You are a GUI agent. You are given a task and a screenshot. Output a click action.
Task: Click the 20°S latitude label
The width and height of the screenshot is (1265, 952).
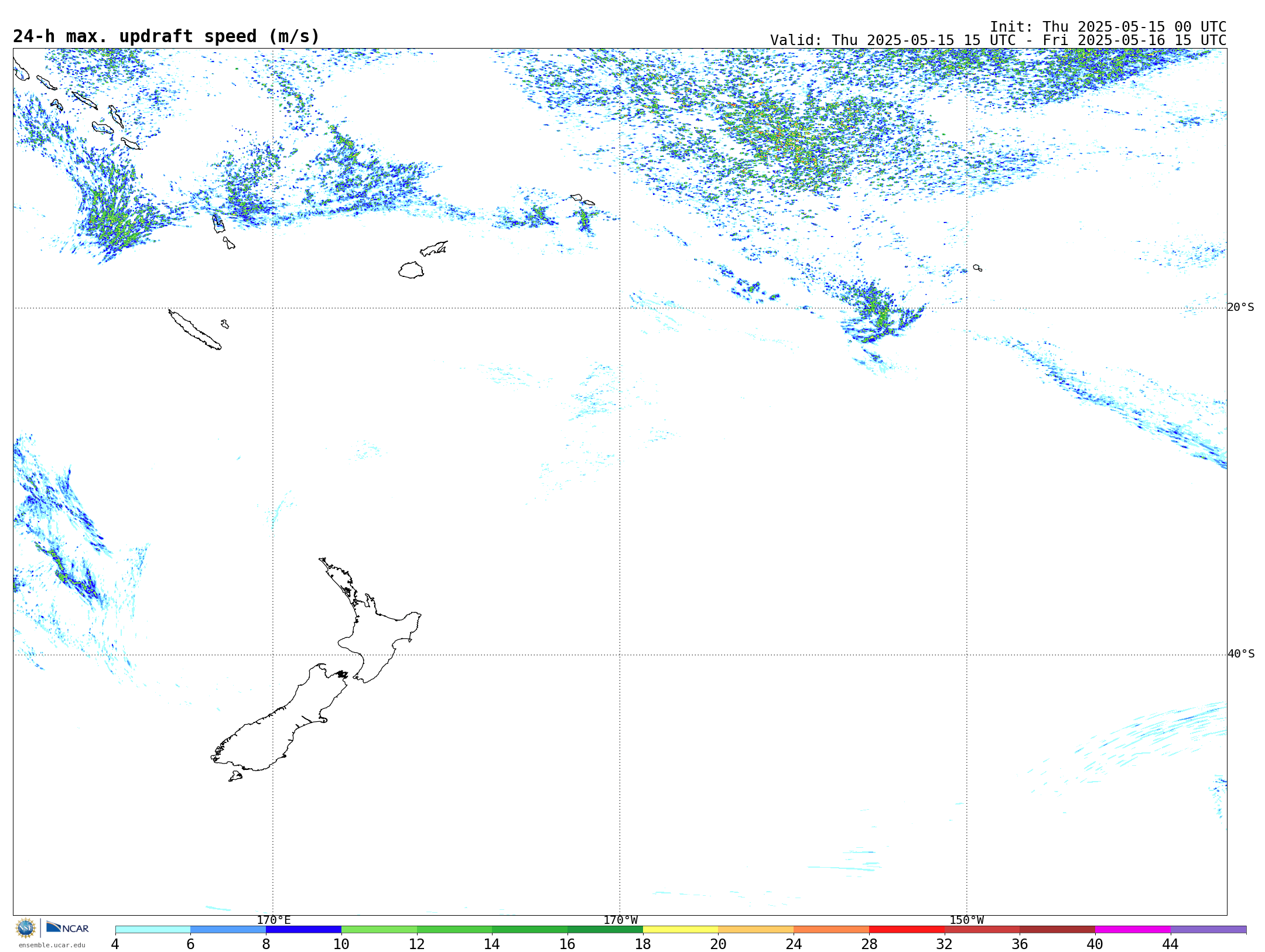coord(1240,307)
